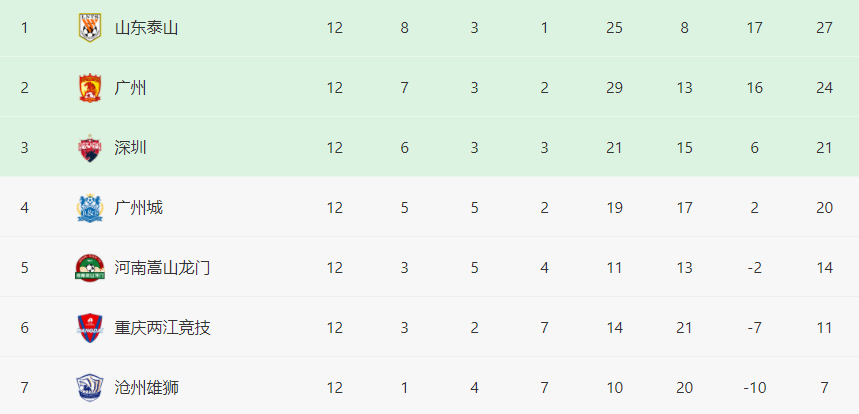
Task: Click rank number 1 in the standings
Action: click(25, 28)
